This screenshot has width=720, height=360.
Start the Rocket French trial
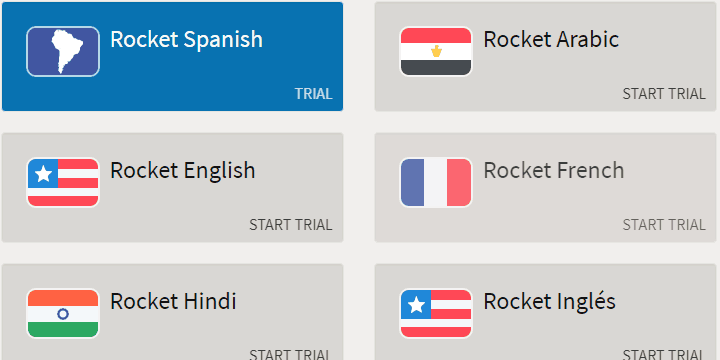point(664,225)
